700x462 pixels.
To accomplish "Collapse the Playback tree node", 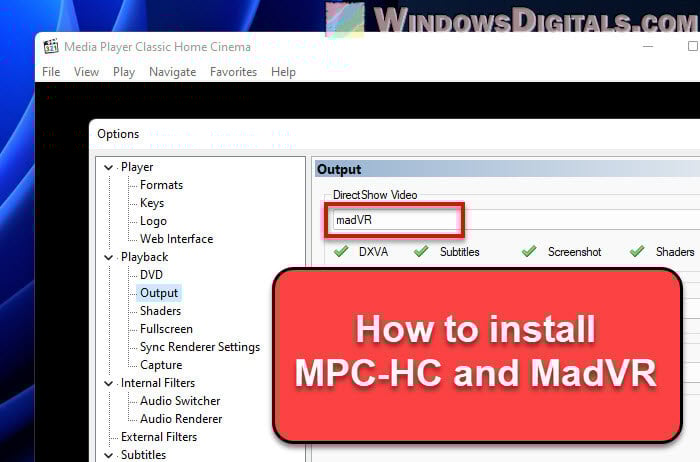I will click(108, 258).
